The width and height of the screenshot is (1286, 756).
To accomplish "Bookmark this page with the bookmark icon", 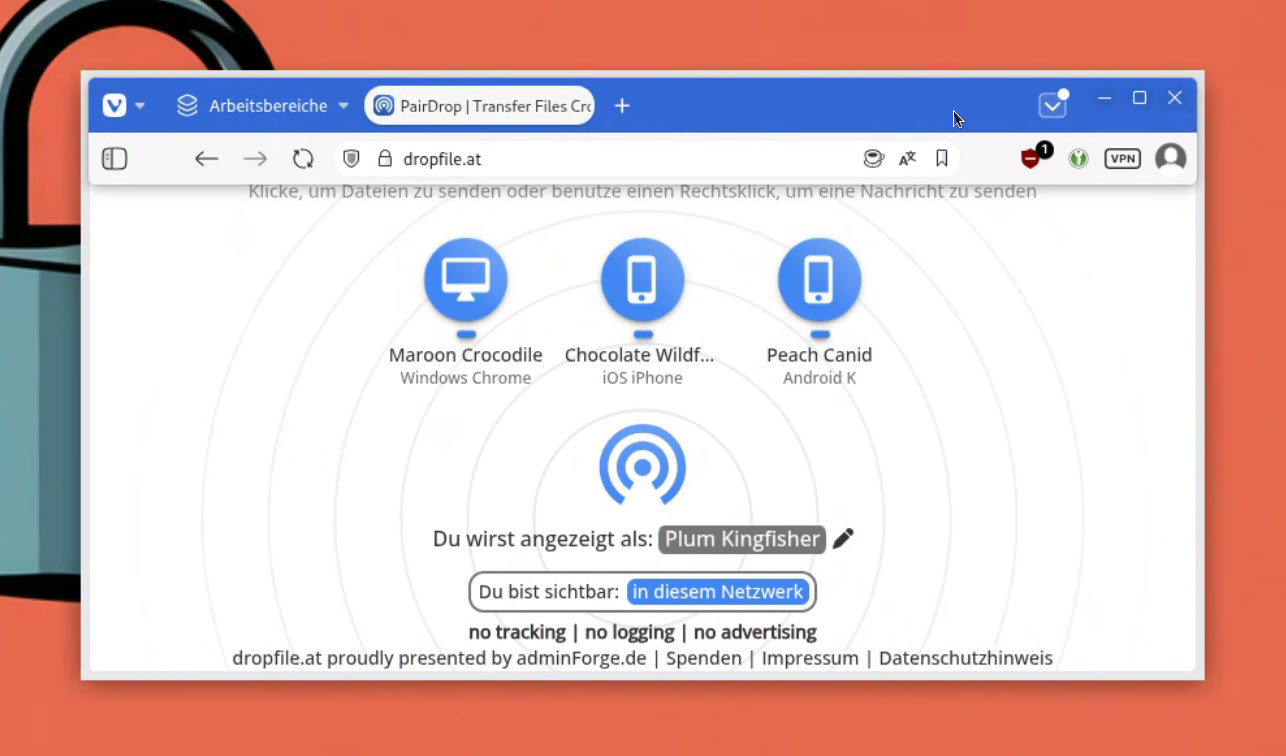I will point(941,159).
